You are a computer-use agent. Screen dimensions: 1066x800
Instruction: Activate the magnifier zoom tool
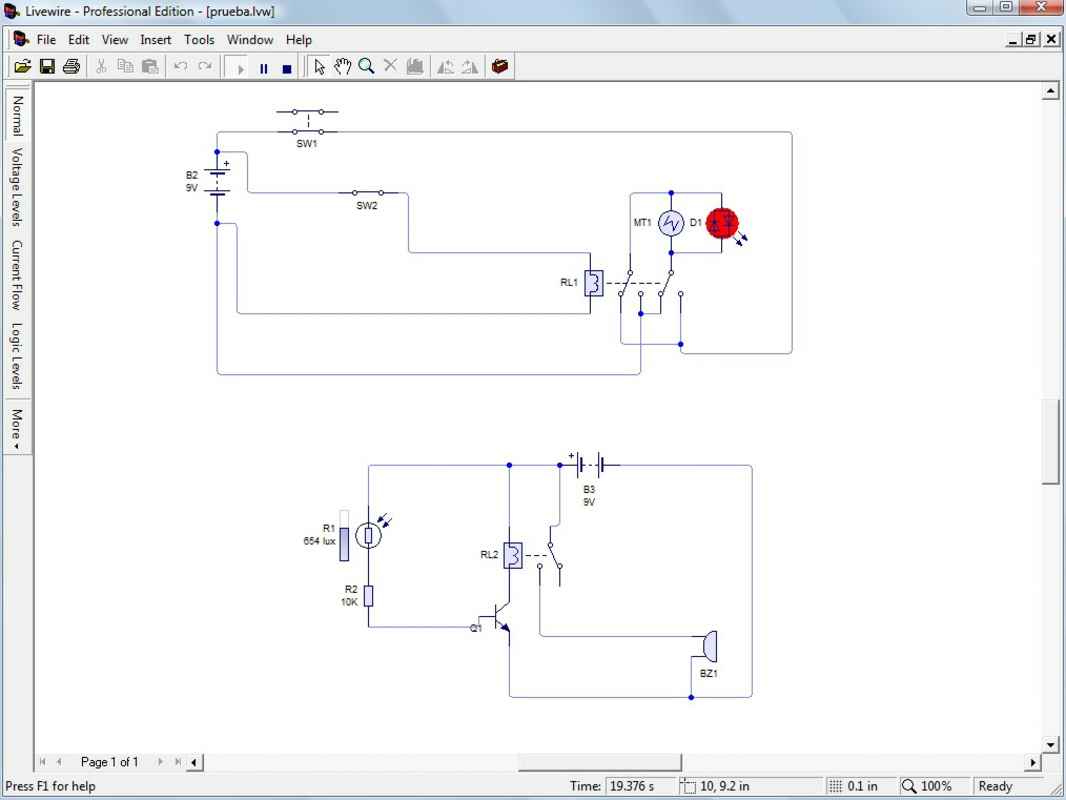point(366,67)
